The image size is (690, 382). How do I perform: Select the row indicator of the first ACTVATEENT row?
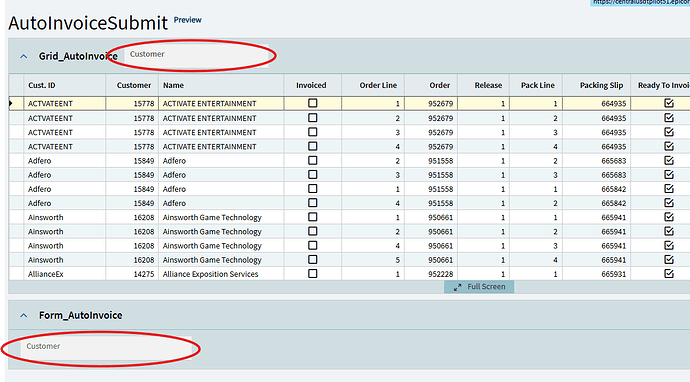tap(16, 103)
